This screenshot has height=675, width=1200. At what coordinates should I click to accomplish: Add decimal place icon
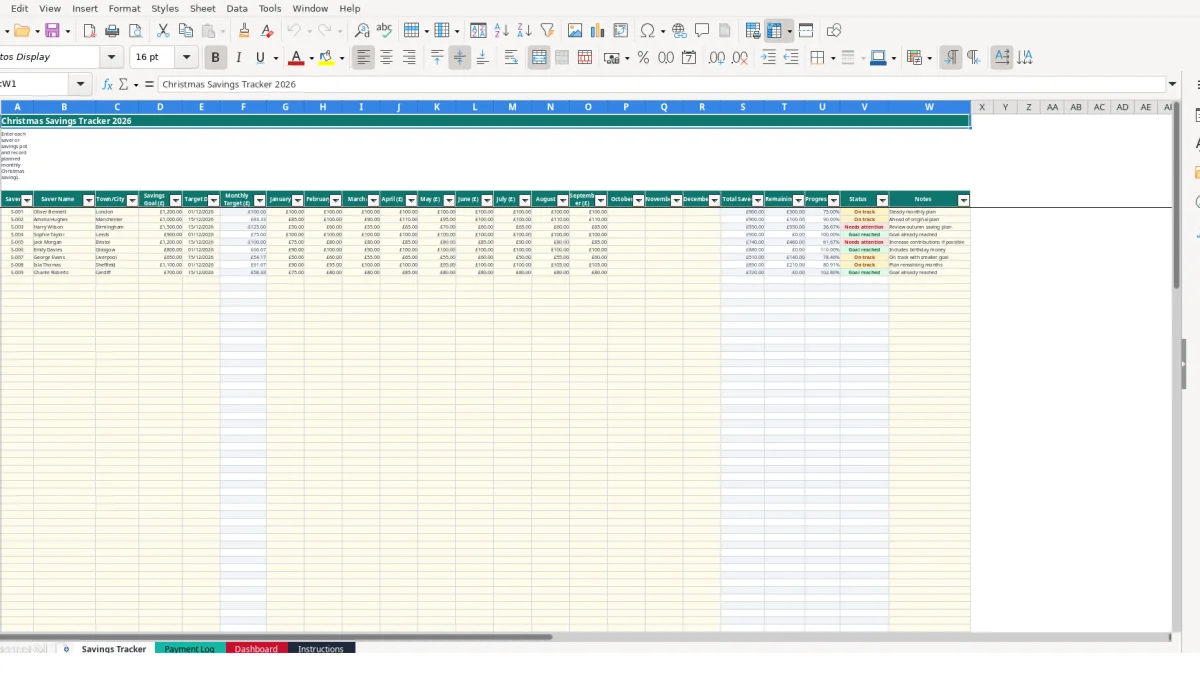point(717,58)
